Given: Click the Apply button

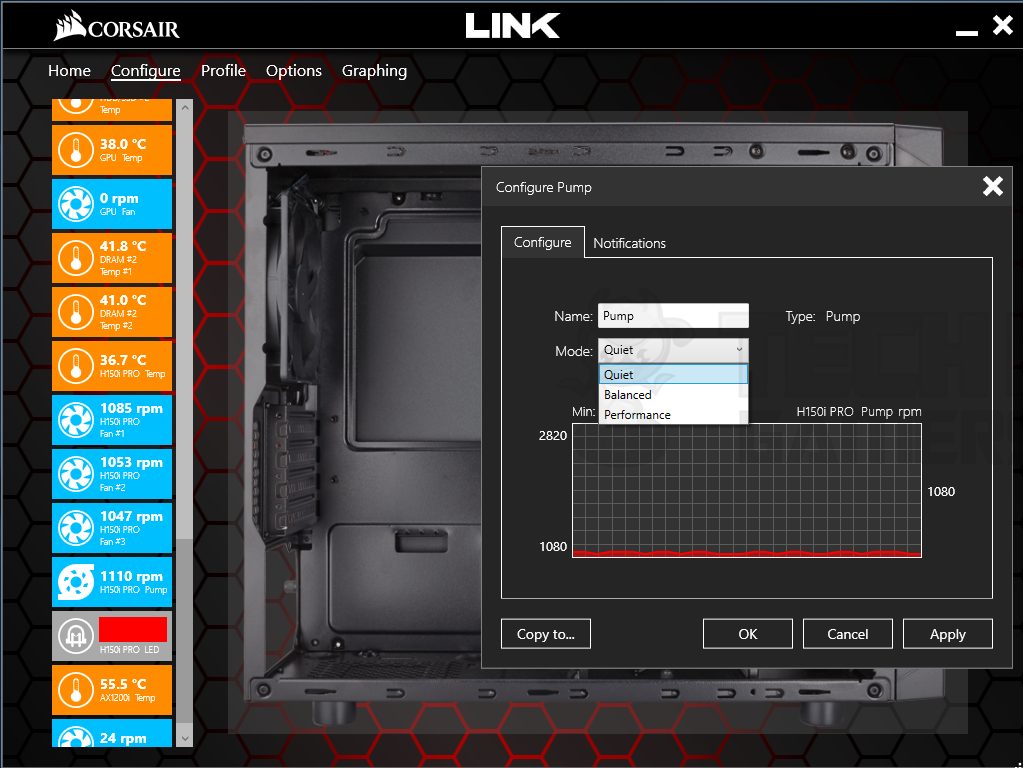Looking at the screenshot, I should (947, 634).
